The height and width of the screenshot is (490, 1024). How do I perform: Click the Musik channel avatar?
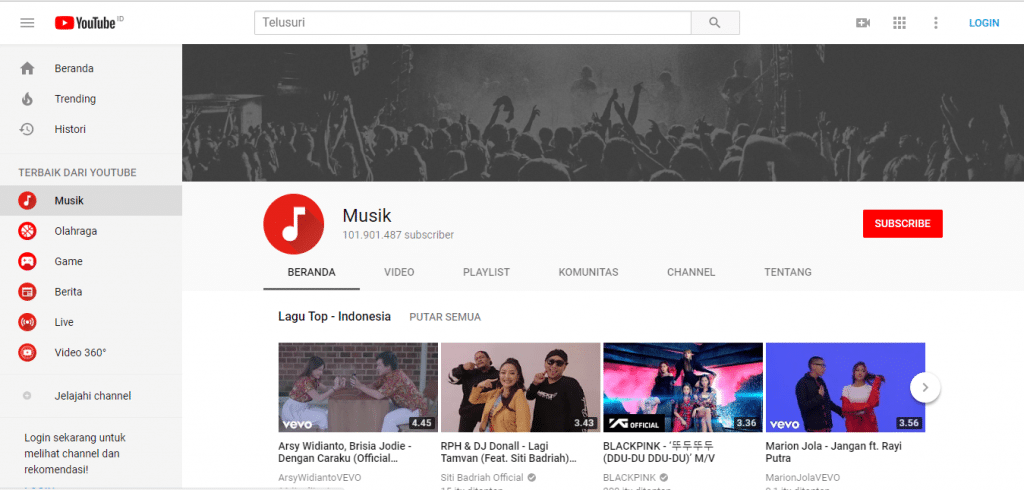click(x=294, y=224)
